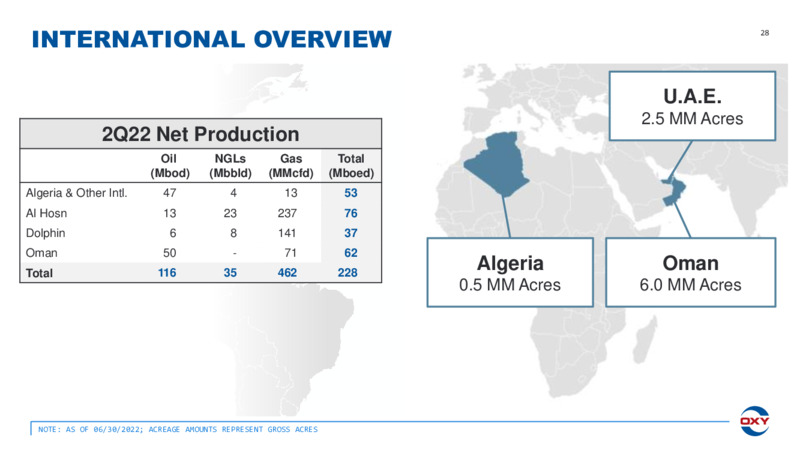800x450 pixels.
Task: Click grand total value 228
Action: tap(347, 273)
